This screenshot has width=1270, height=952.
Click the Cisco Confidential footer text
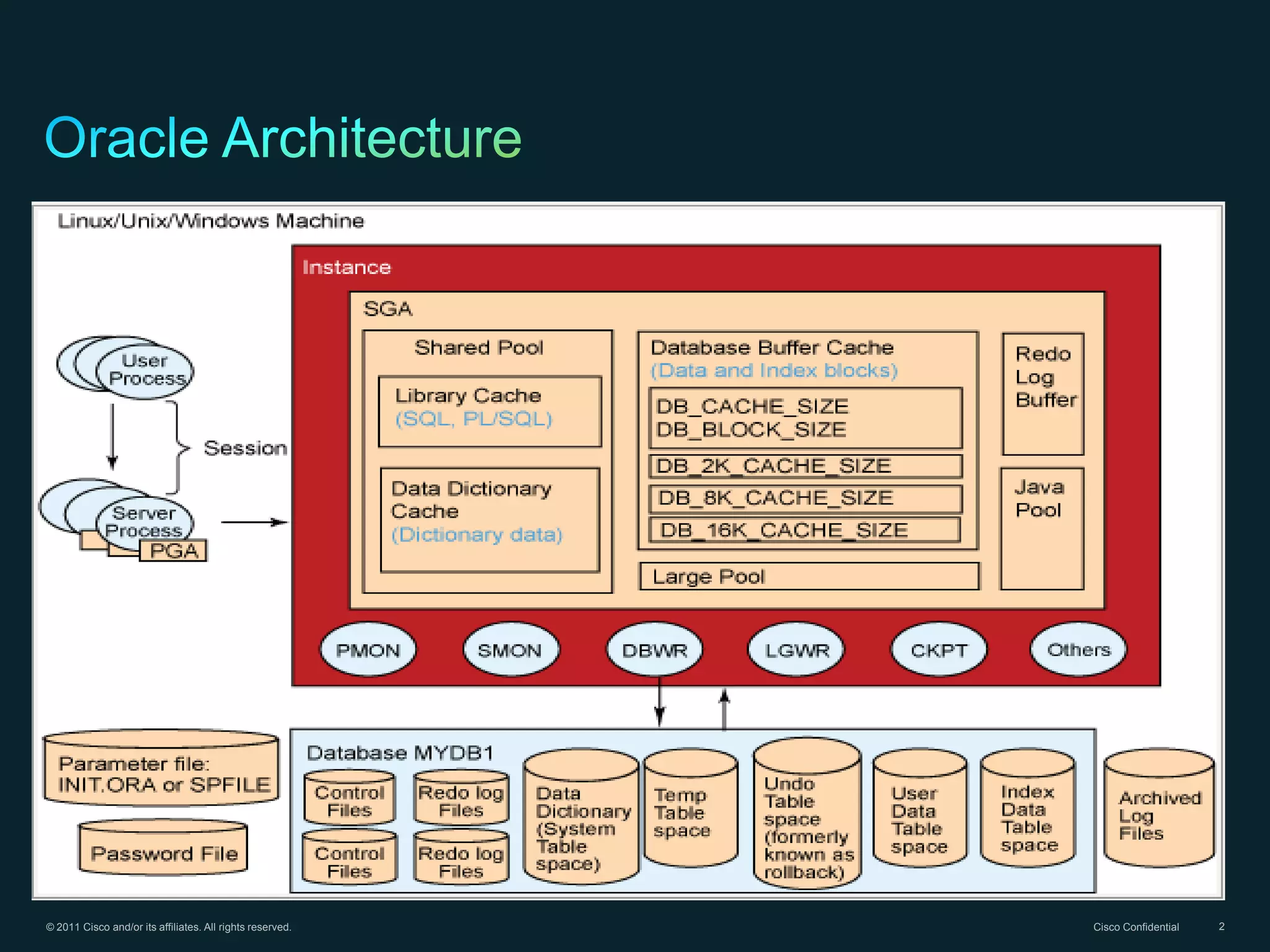[x=1136, y=927]
